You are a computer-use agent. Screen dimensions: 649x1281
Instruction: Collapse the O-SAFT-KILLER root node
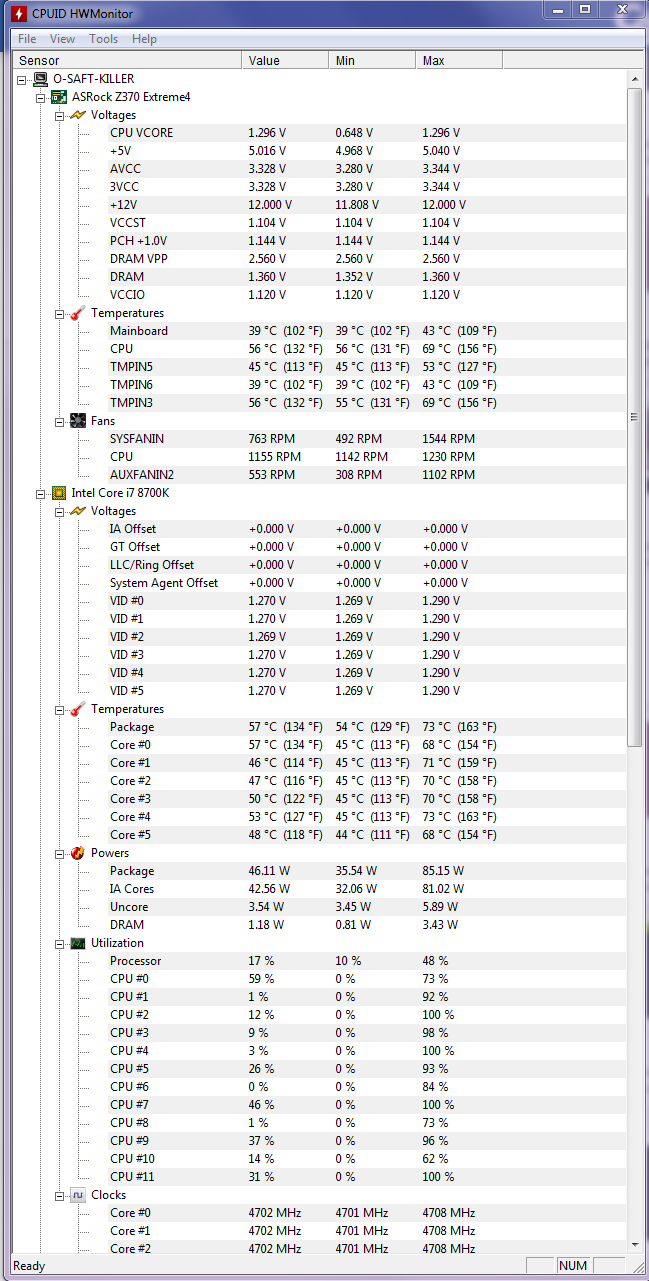pos(23,79)
